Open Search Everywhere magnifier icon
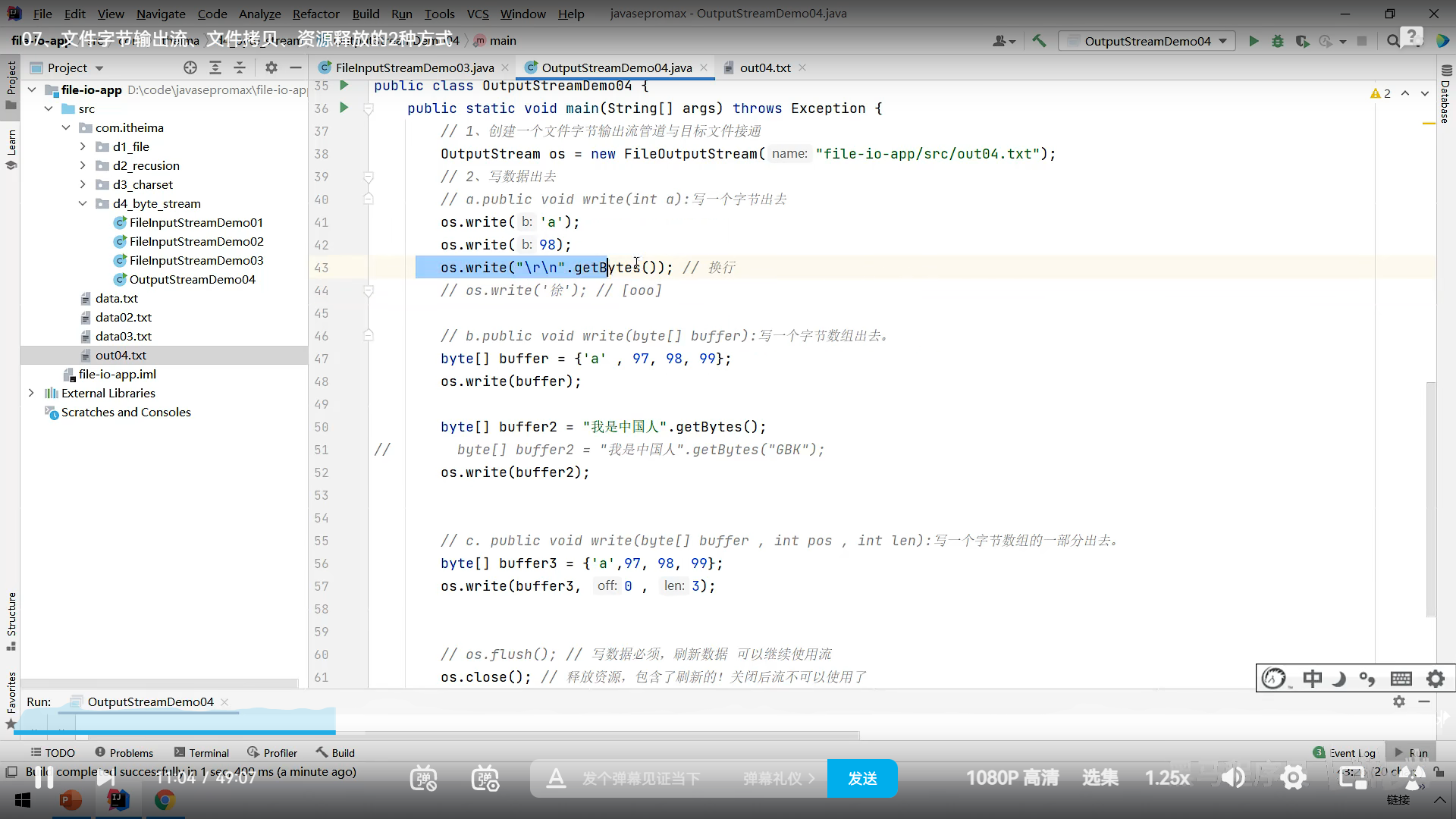The height and width of the screenshot is (819, 1456). point(1393,41)
